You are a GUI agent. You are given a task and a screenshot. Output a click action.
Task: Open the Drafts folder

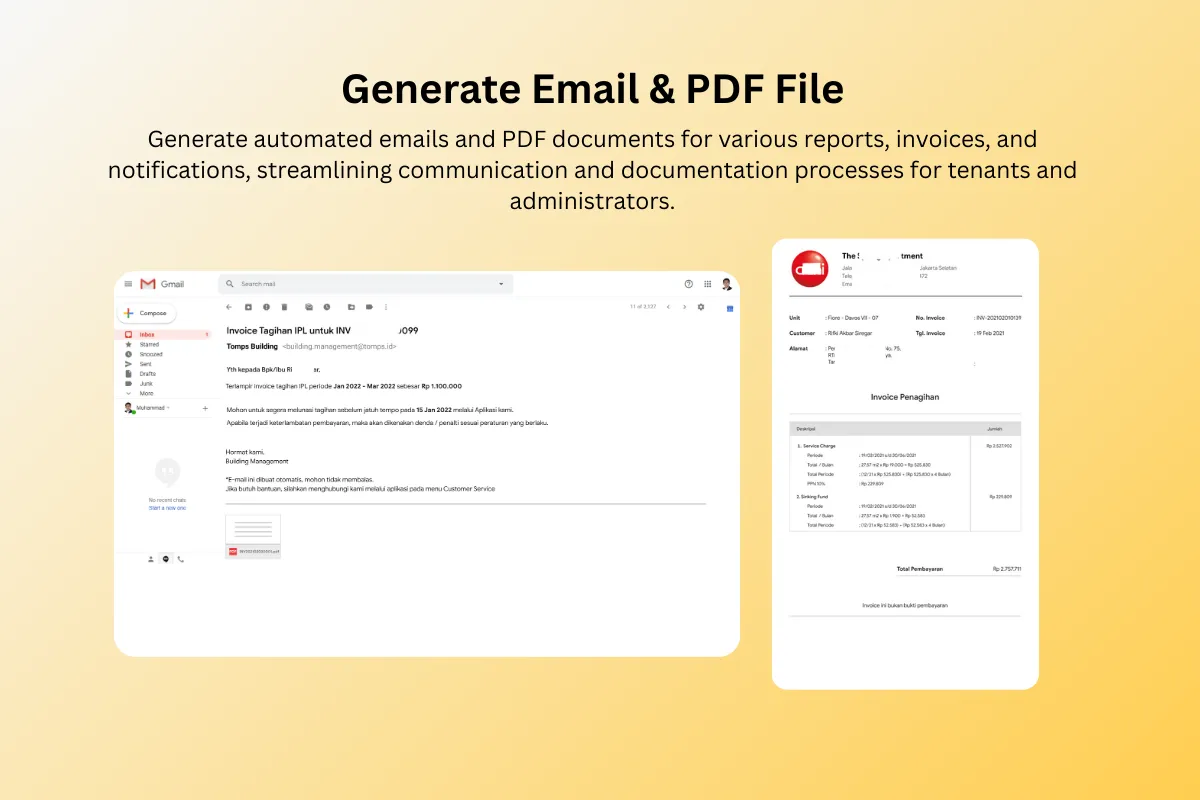(147, 373)
